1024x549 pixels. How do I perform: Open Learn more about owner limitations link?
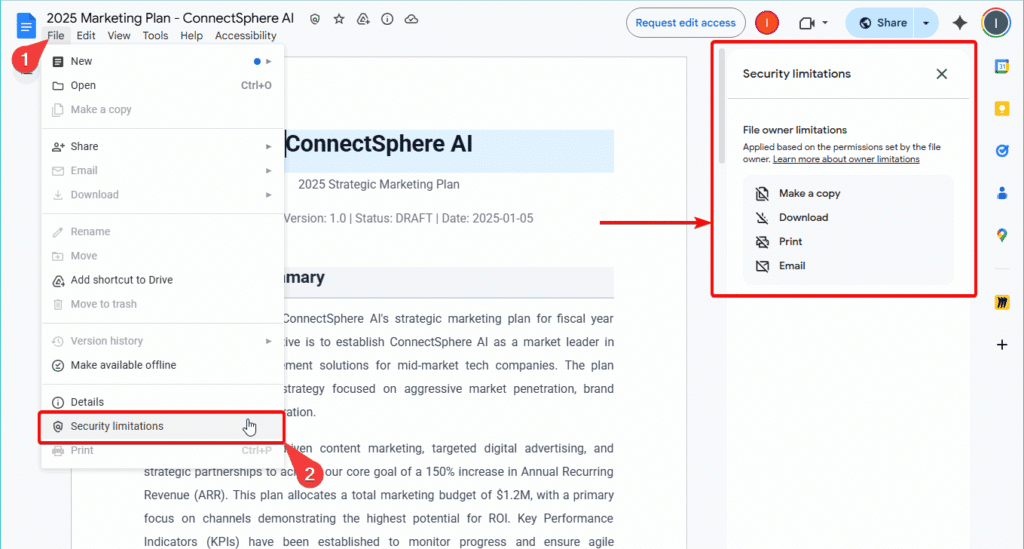[846, 159]
